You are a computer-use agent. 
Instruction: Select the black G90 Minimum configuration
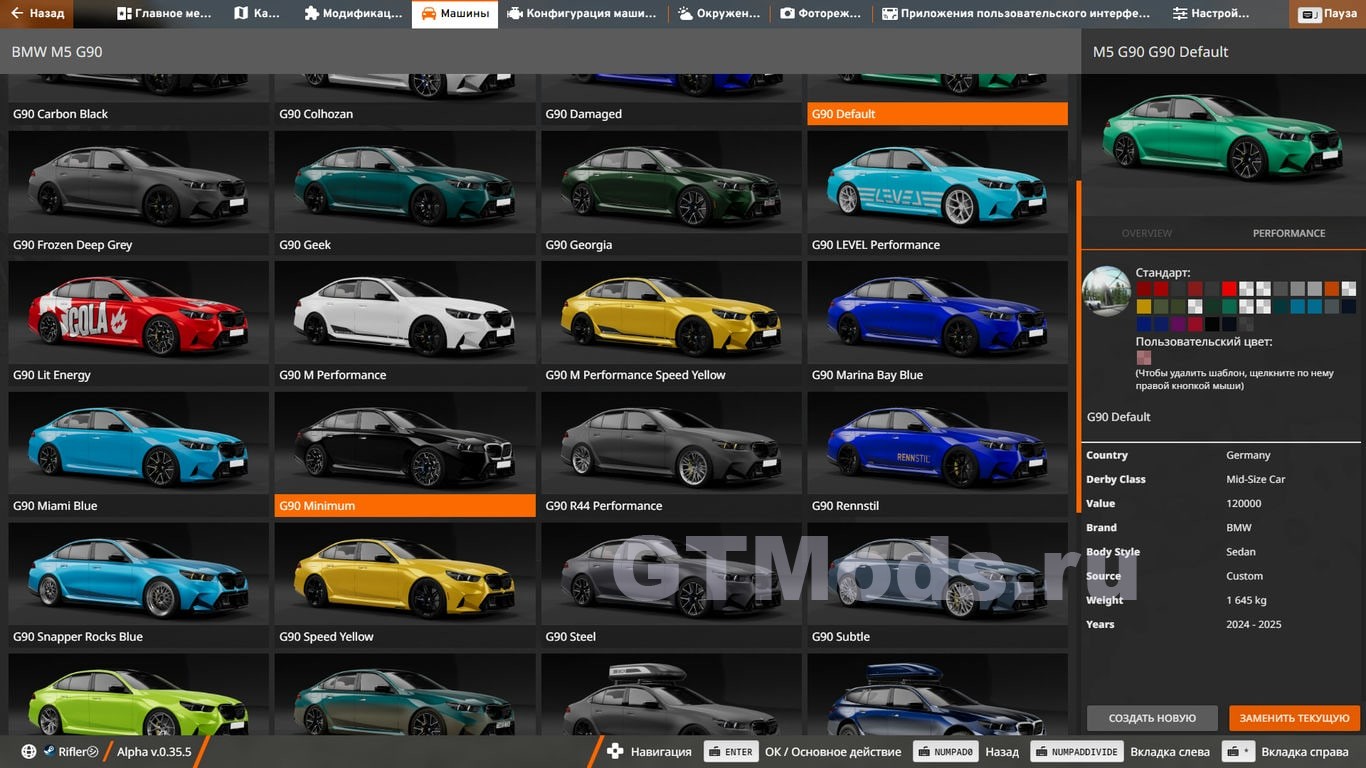point(405,455)
